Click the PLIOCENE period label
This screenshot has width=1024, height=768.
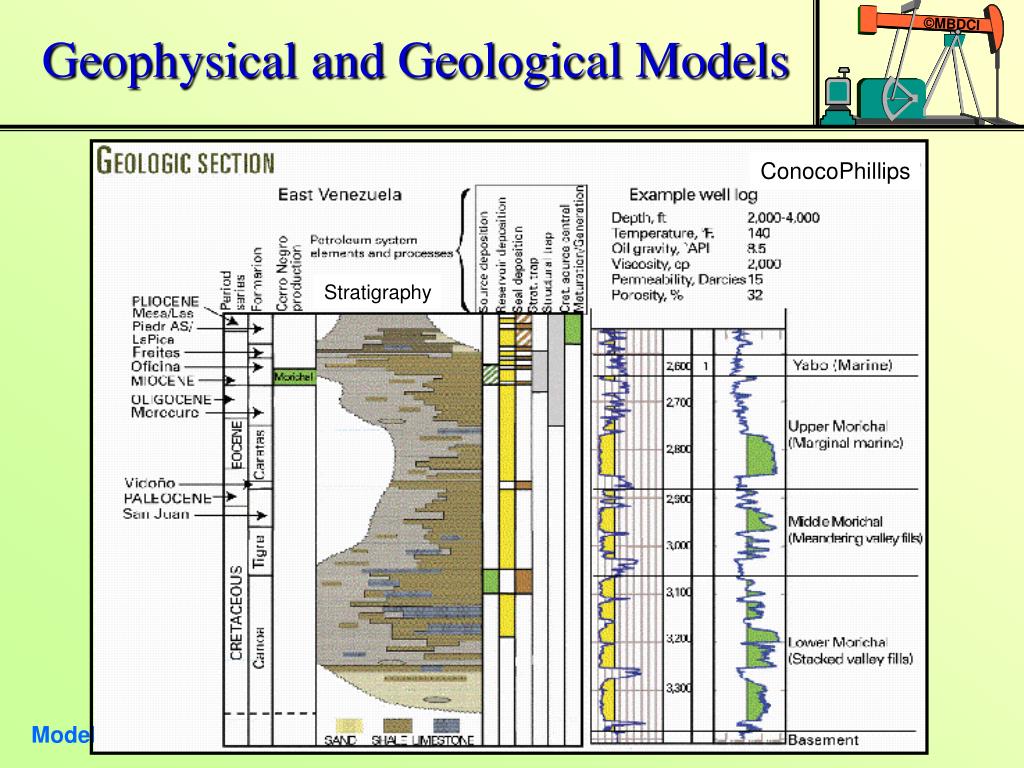pyautogui.click(x=165, y=301)
